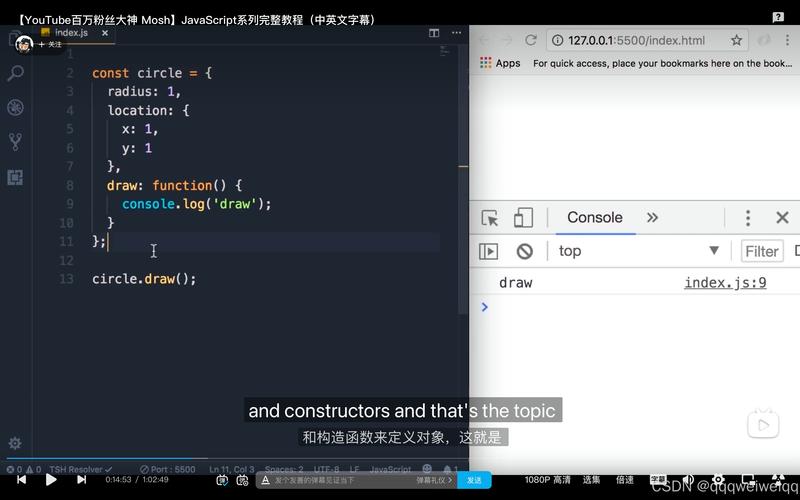Click the Bilibili player watermark icon
Screen dimensions: 800x500
tap(763, 423)
